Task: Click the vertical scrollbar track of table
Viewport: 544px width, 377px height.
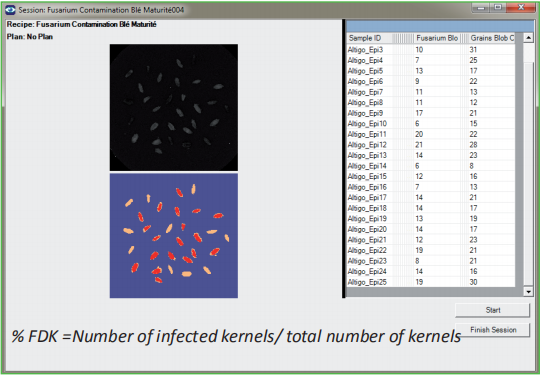Action: coord(528,173)
